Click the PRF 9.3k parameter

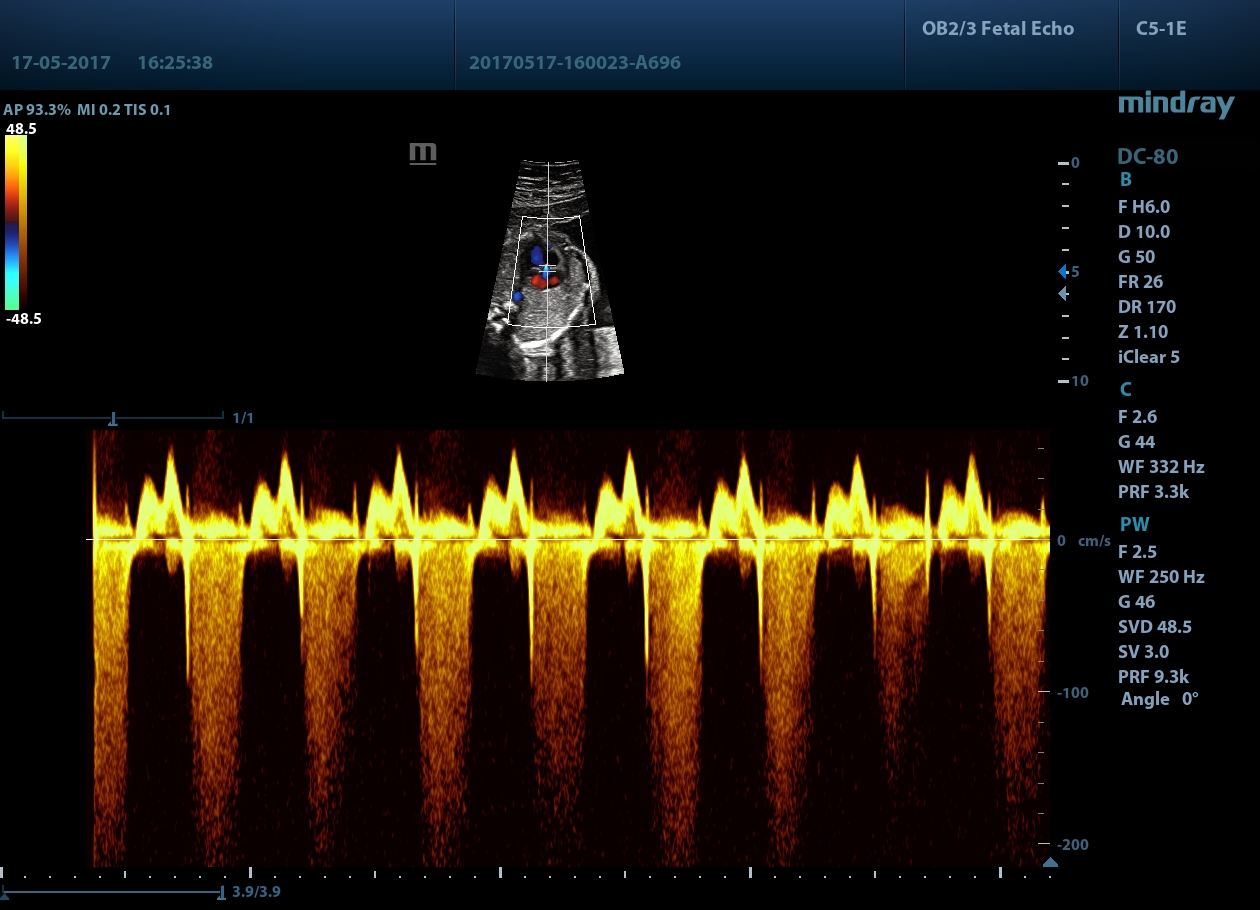pyautogui.click(x=1153, y=676)
